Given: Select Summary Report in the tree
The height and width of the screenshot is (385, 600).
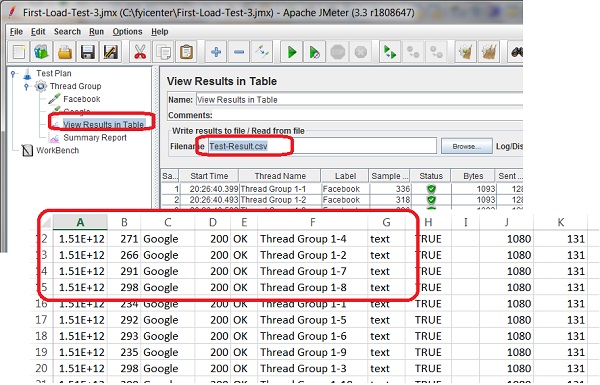Looking at the screenshot, I should pos(95,137).
